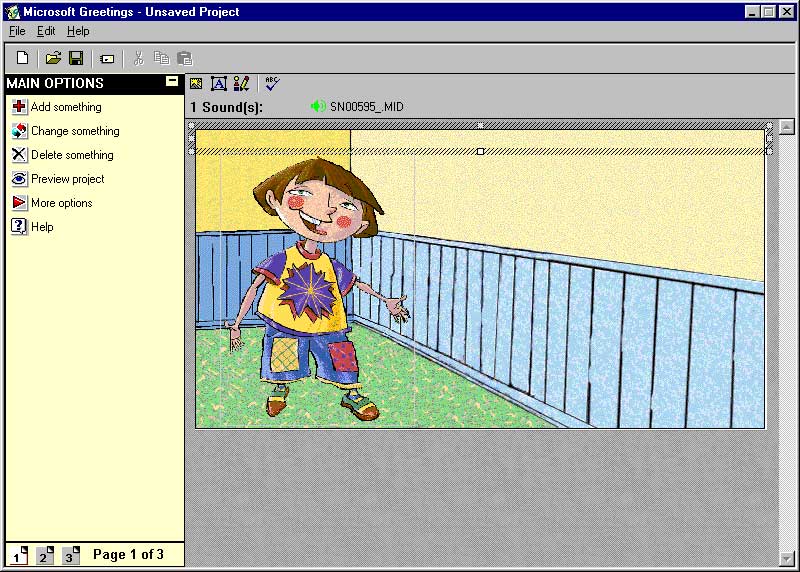Choose Delete something option

click(72, 155)
